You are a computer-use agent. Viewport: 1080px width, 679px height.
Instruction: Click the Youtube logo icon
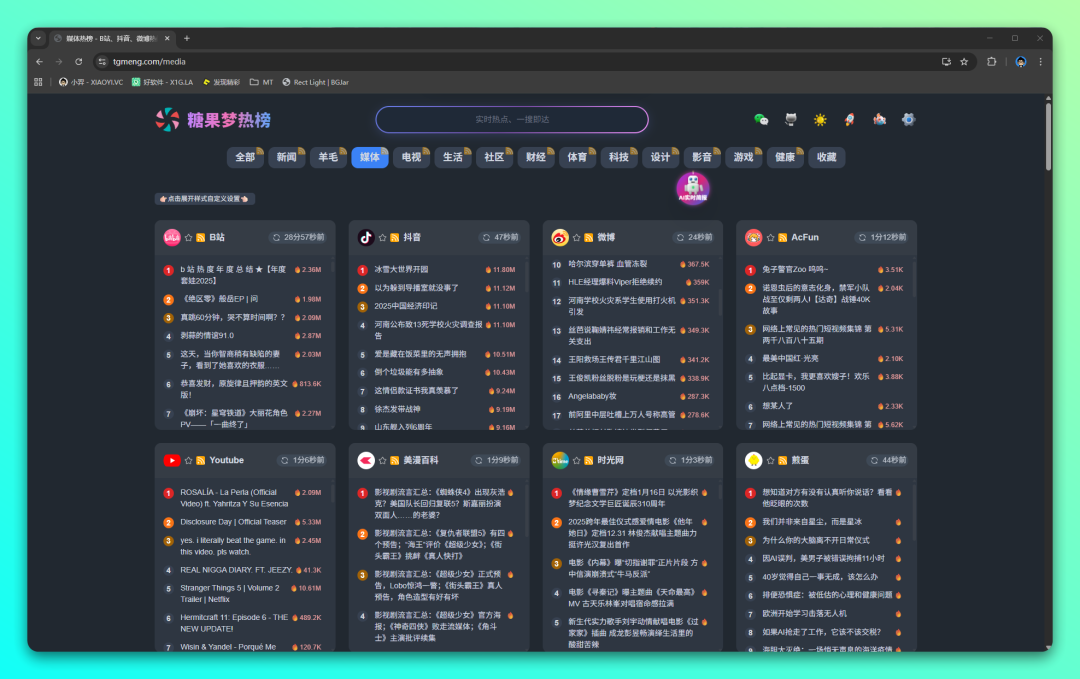pos(172,461)
